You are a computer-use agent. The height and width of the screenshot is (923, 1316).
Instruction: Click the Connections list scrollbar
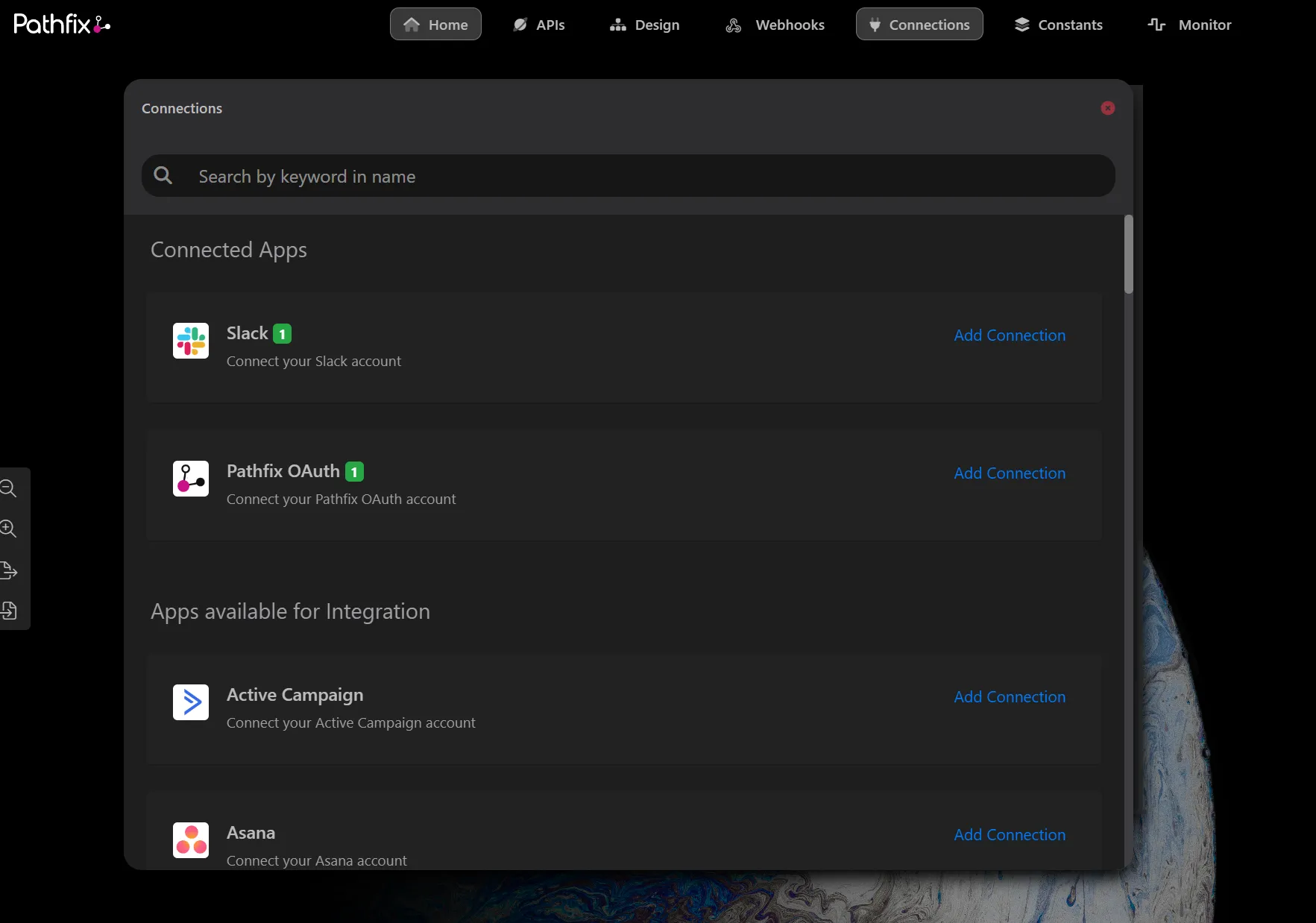1129,254
